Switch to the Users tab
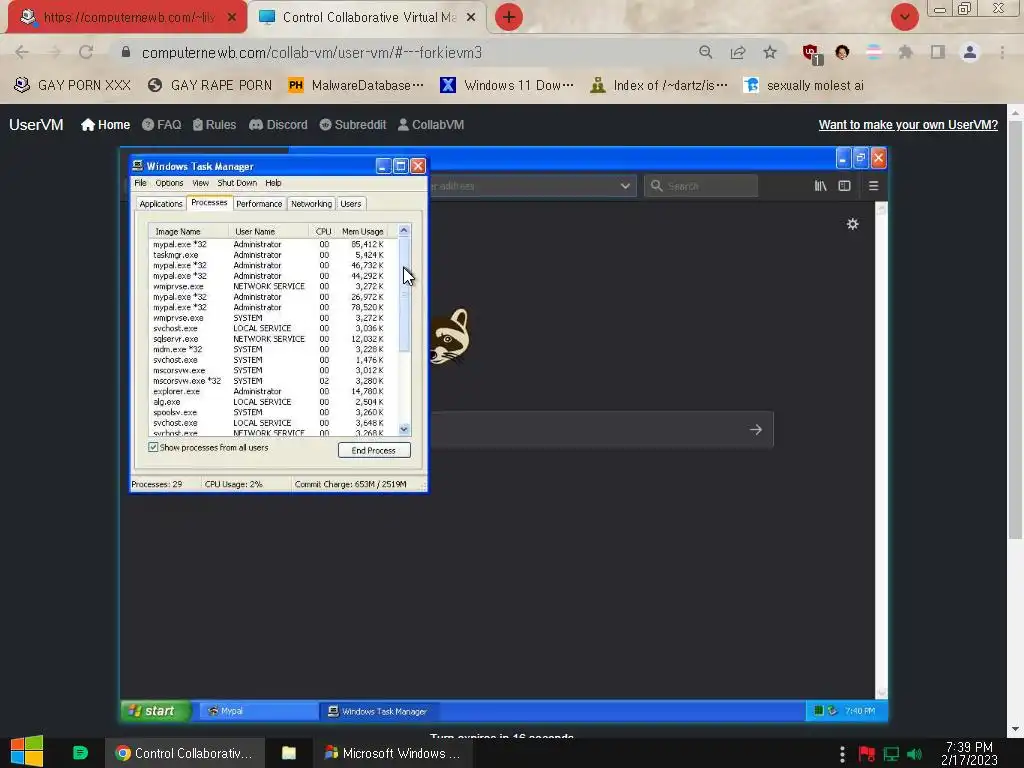 [x=351, y=204]
